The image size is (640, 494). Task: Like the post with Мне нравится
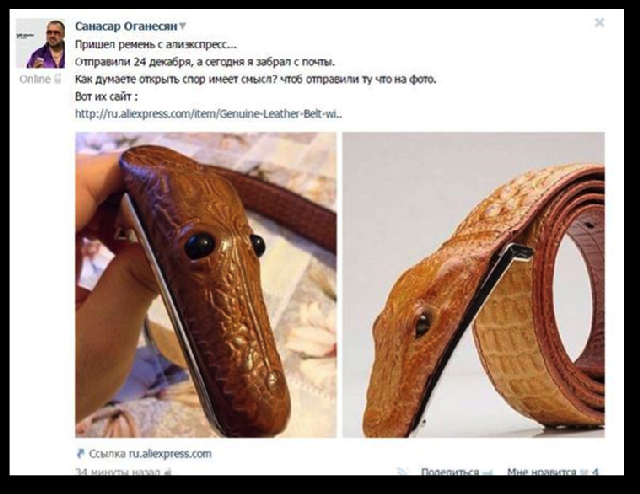pos(542,471)
